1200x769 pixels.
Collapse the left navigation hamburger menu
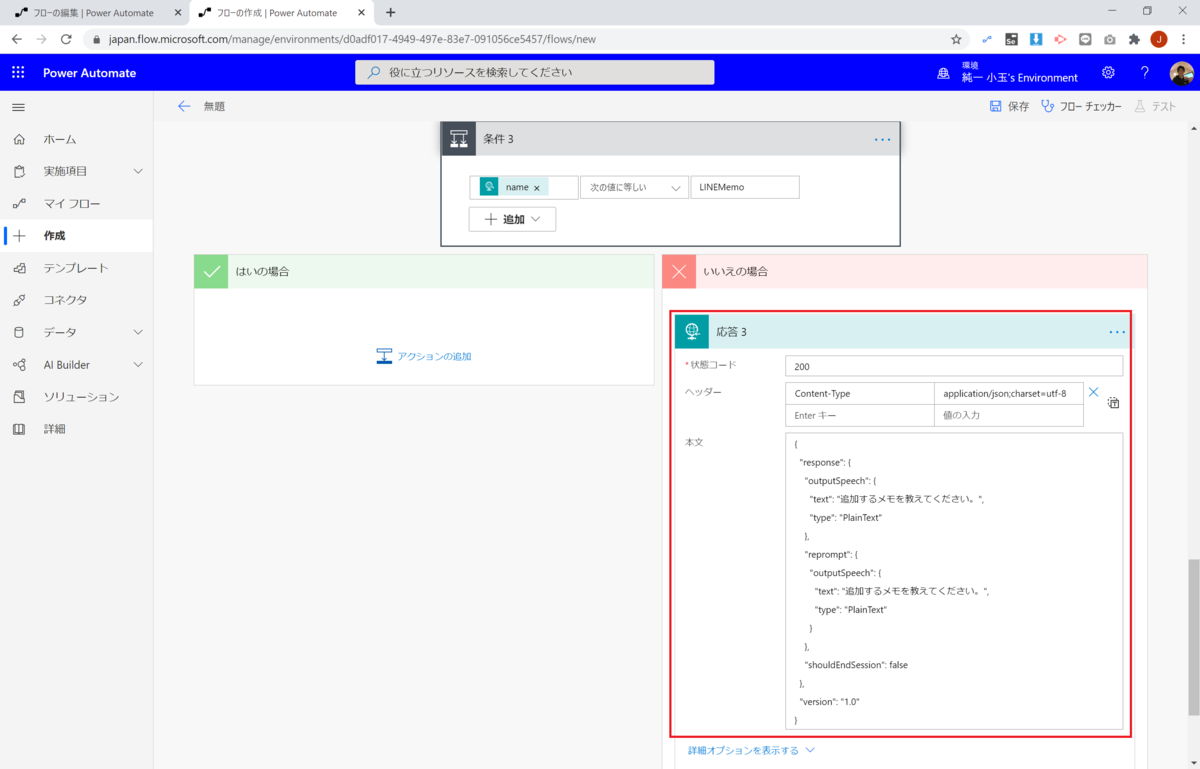pyautogui.click(x=18, y=107)
